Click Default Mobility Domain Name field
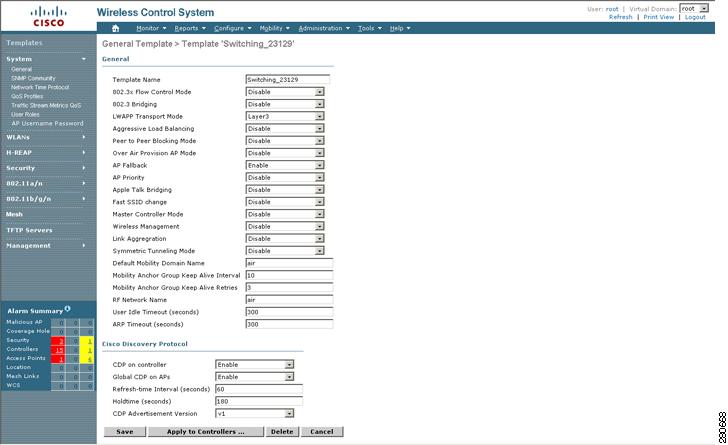The height and width of the screenshot is (445, 728). tap(289, 263)
